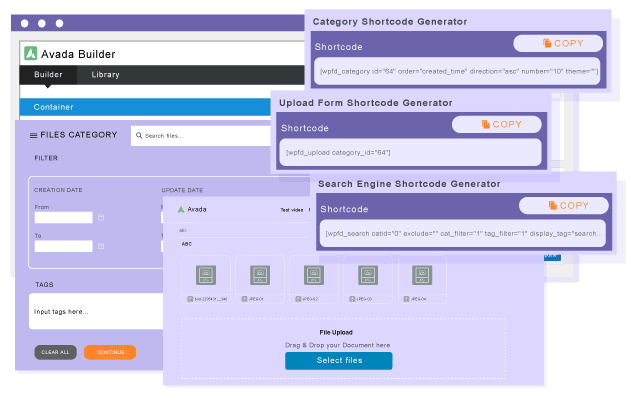The image size is (630, 396).
Task: Select the ABC category heading
Action: [187, 244]
